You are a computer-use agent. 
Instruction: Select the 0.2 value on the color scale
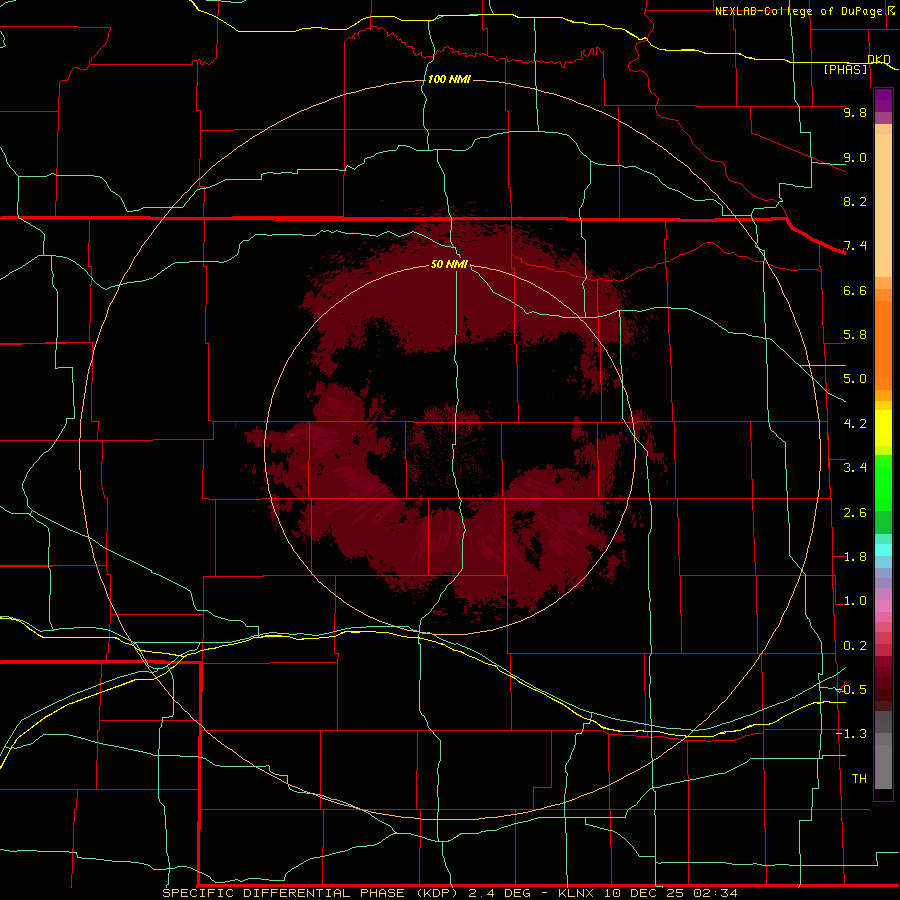pyautogui.click(x=855, y=646)
